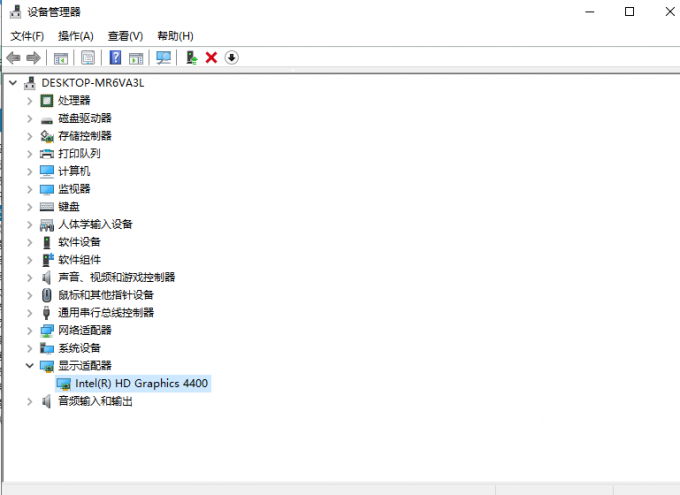Expand the 处理器 category
Screen dimensions: 680x495
pos(29,101)
